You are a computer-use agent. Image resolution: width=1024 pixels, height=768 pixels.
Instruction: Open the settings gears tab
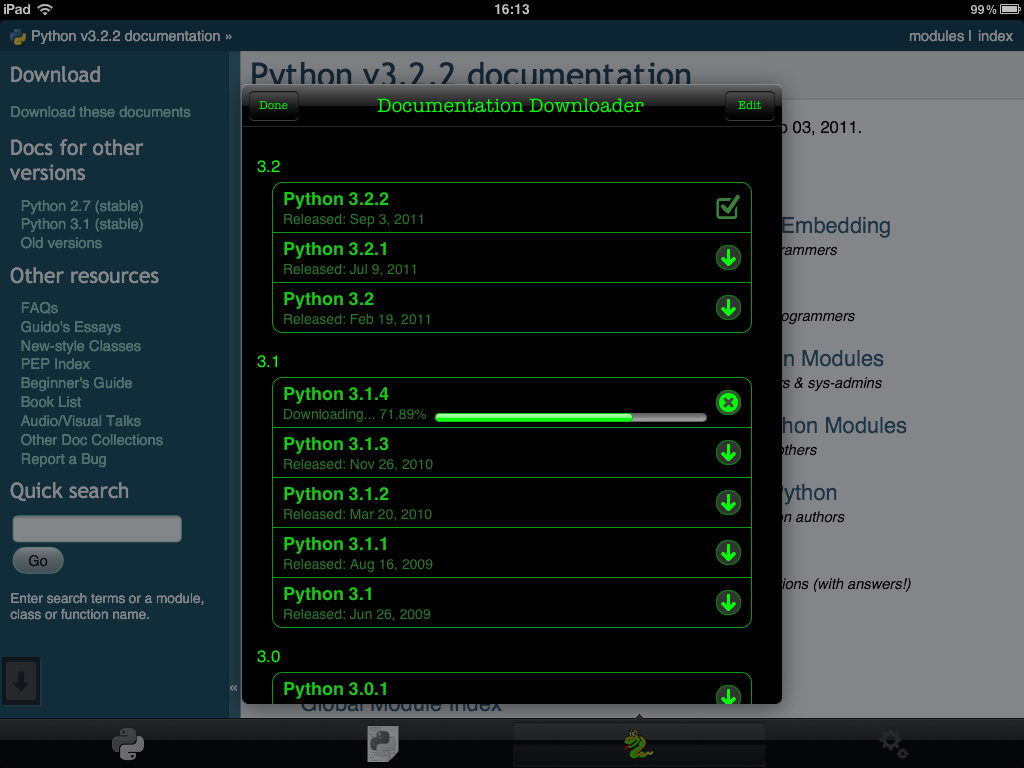(893, 744)
